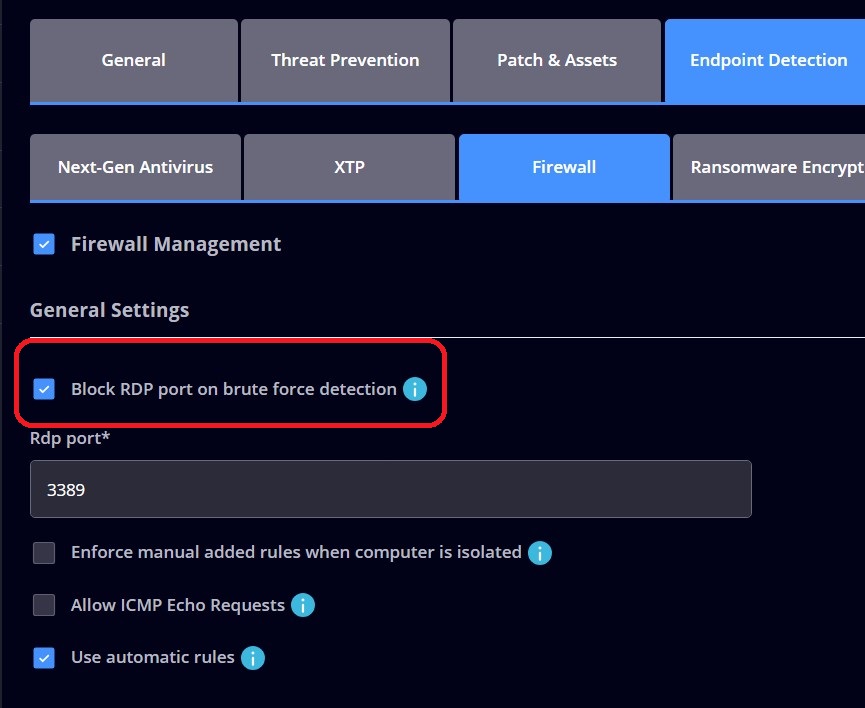Viewport: 865px width, 708px height.
Task: Enable Enforce manual added rules checkbox
Action: click(44, 552)
